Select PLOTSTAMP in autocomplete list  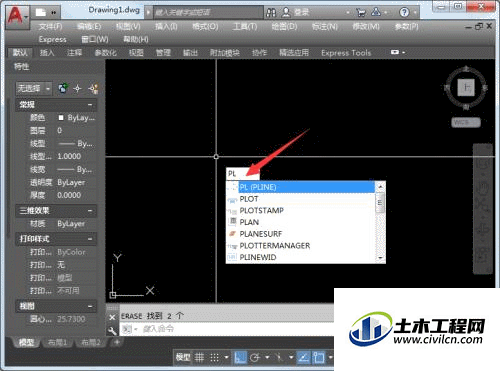pos(300,211)
